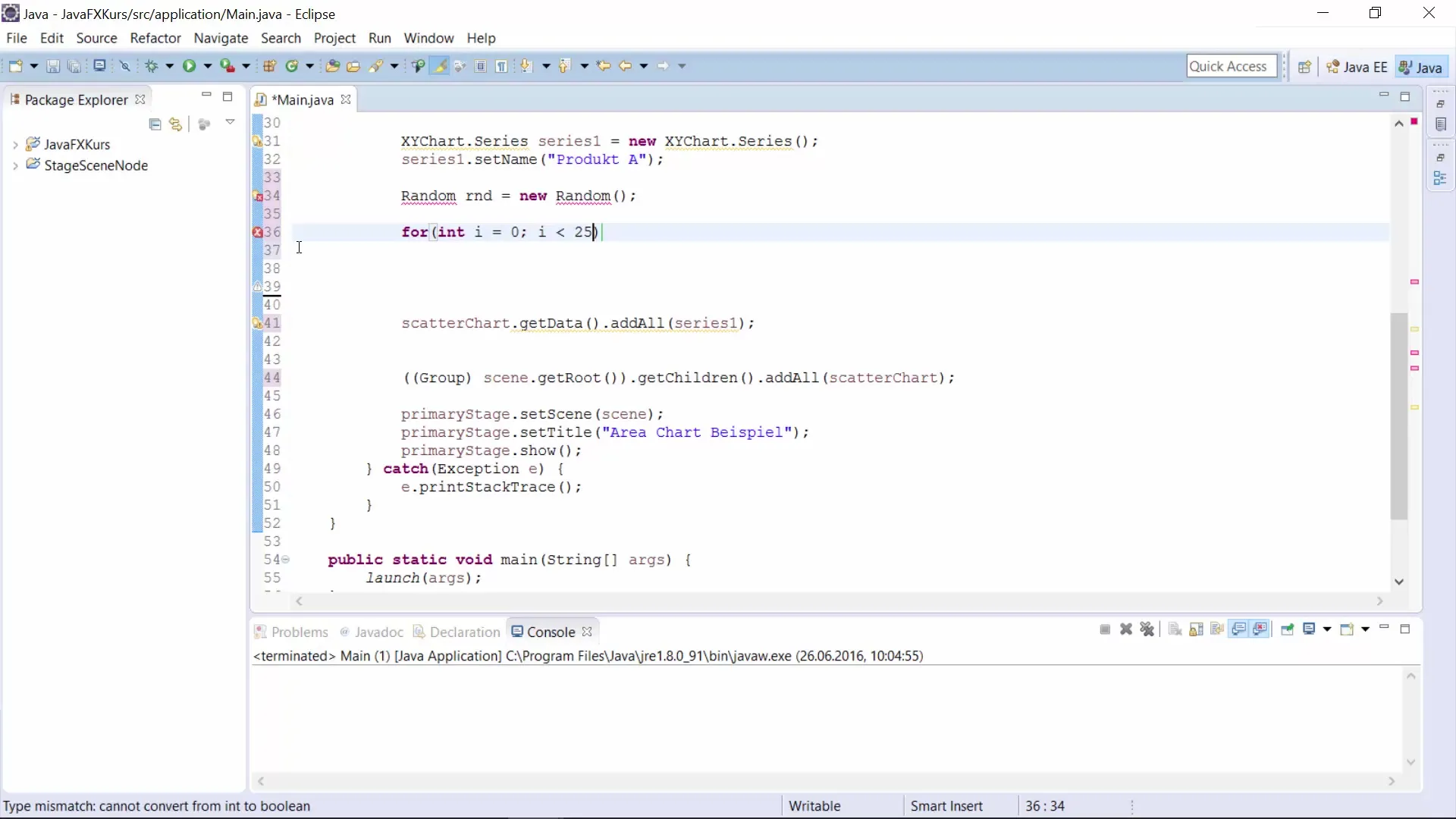Click the Search flashlight toolbar icon
Screen dimensions: 1456x819
coord(376,66)
